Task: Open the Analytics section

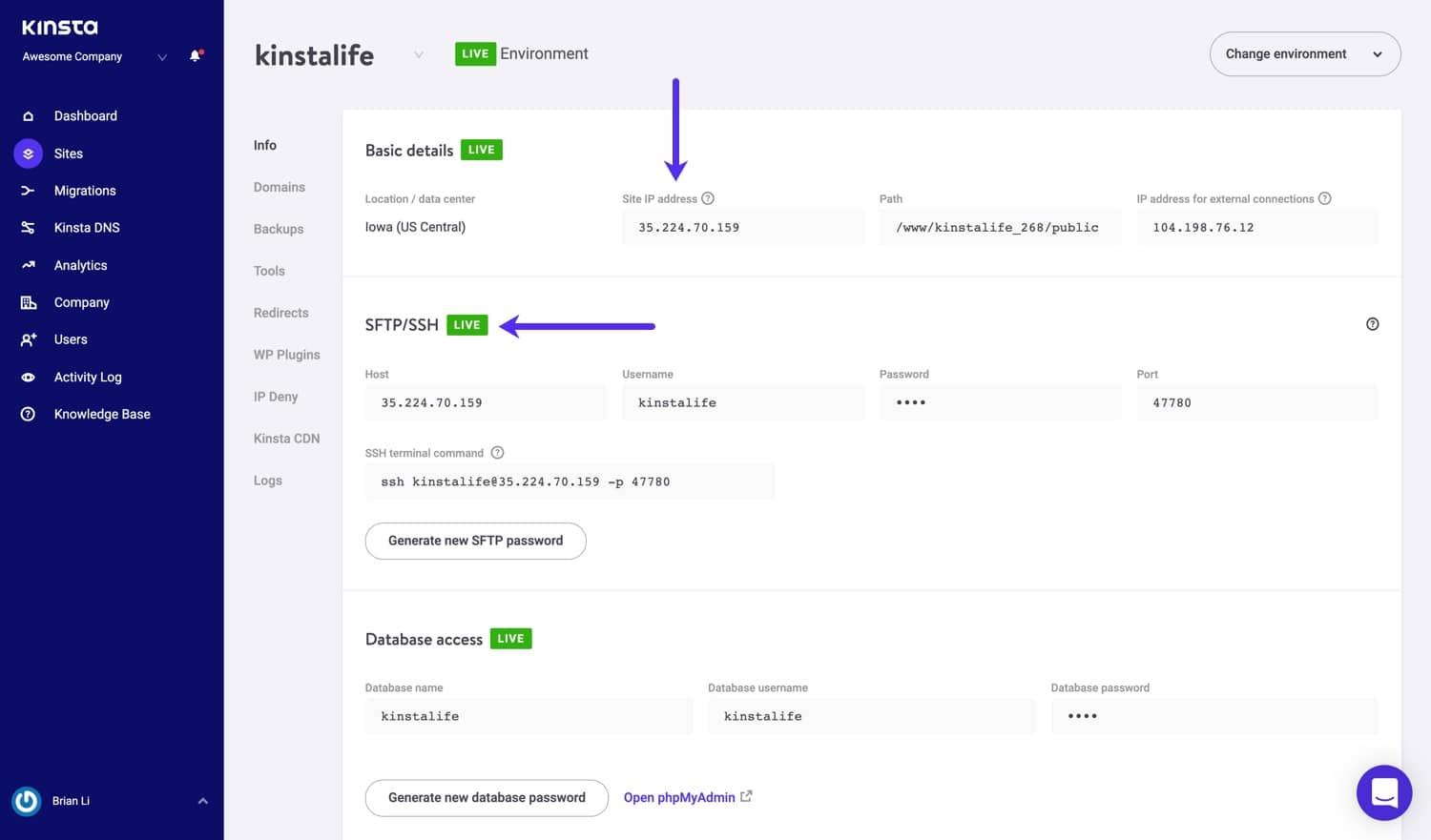Action: pos(80,264)
